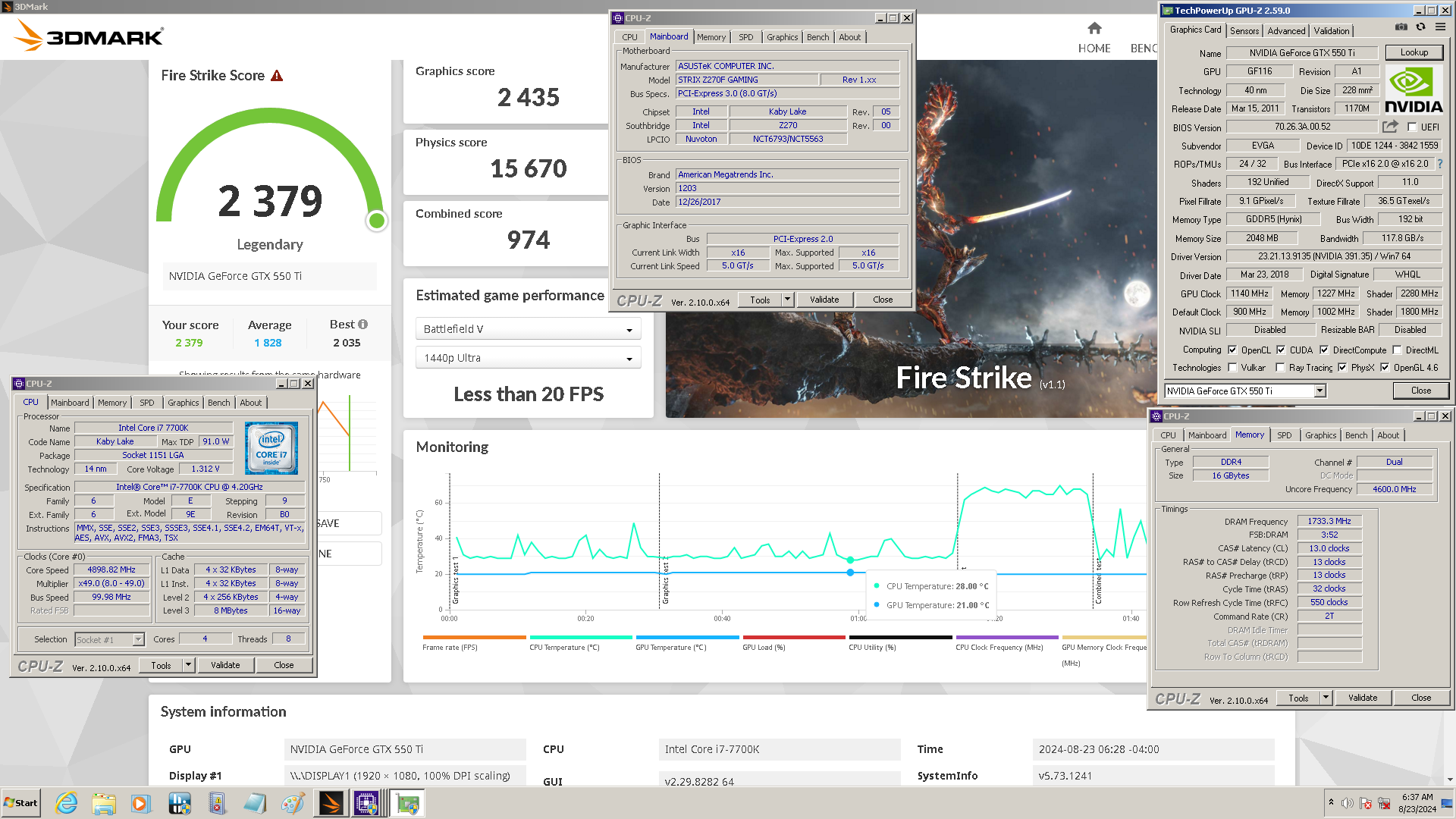This screenshot has height=819, width=1456.
Task: Toggle the PhysX checkbox
Action: pyautogui.click(x=1342, y=368)
